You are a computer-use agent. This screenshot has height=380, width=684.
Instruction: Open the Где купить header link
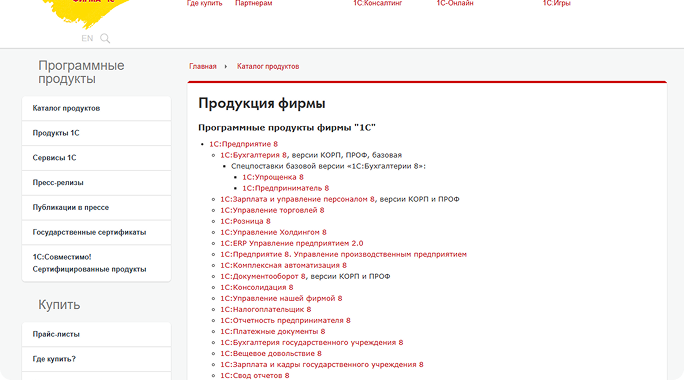click(x=205, y=3)
